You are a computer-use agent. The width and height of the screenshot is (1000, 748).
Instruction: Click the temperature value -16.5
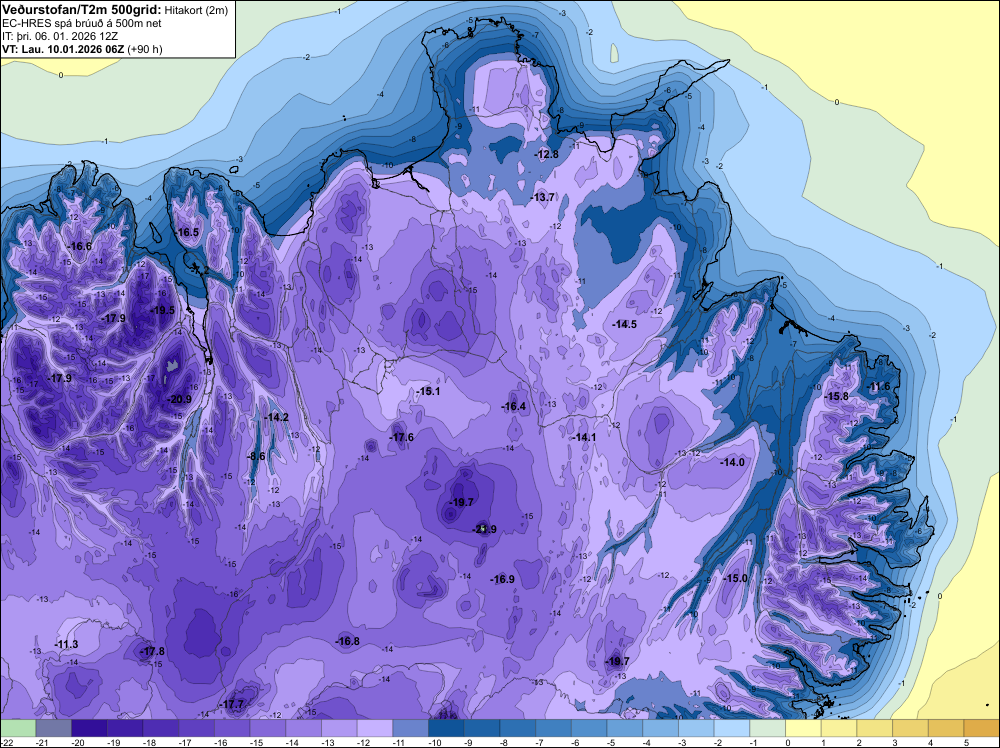187,232
